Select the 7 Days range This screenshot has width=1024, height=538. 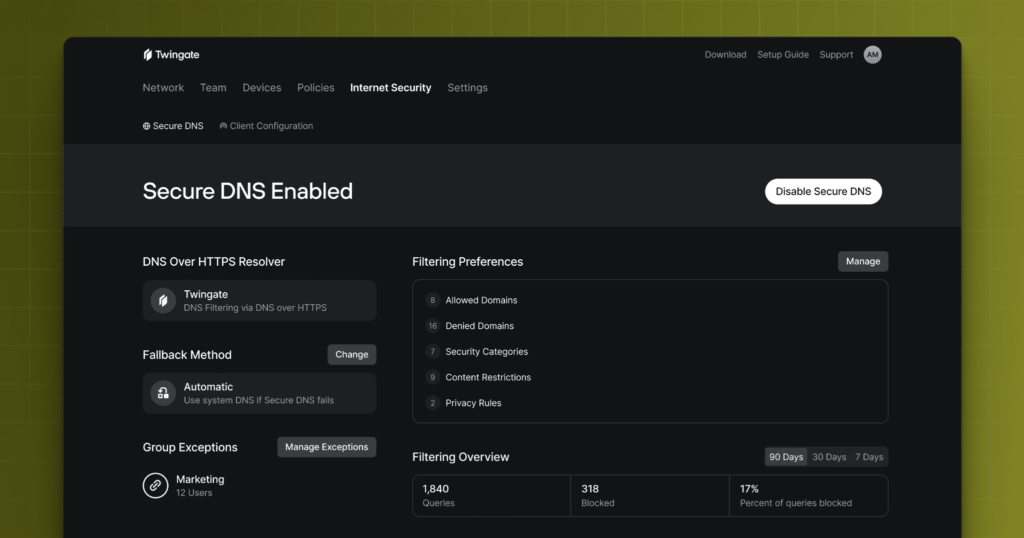pyautogui.click(x=869, y=457)
